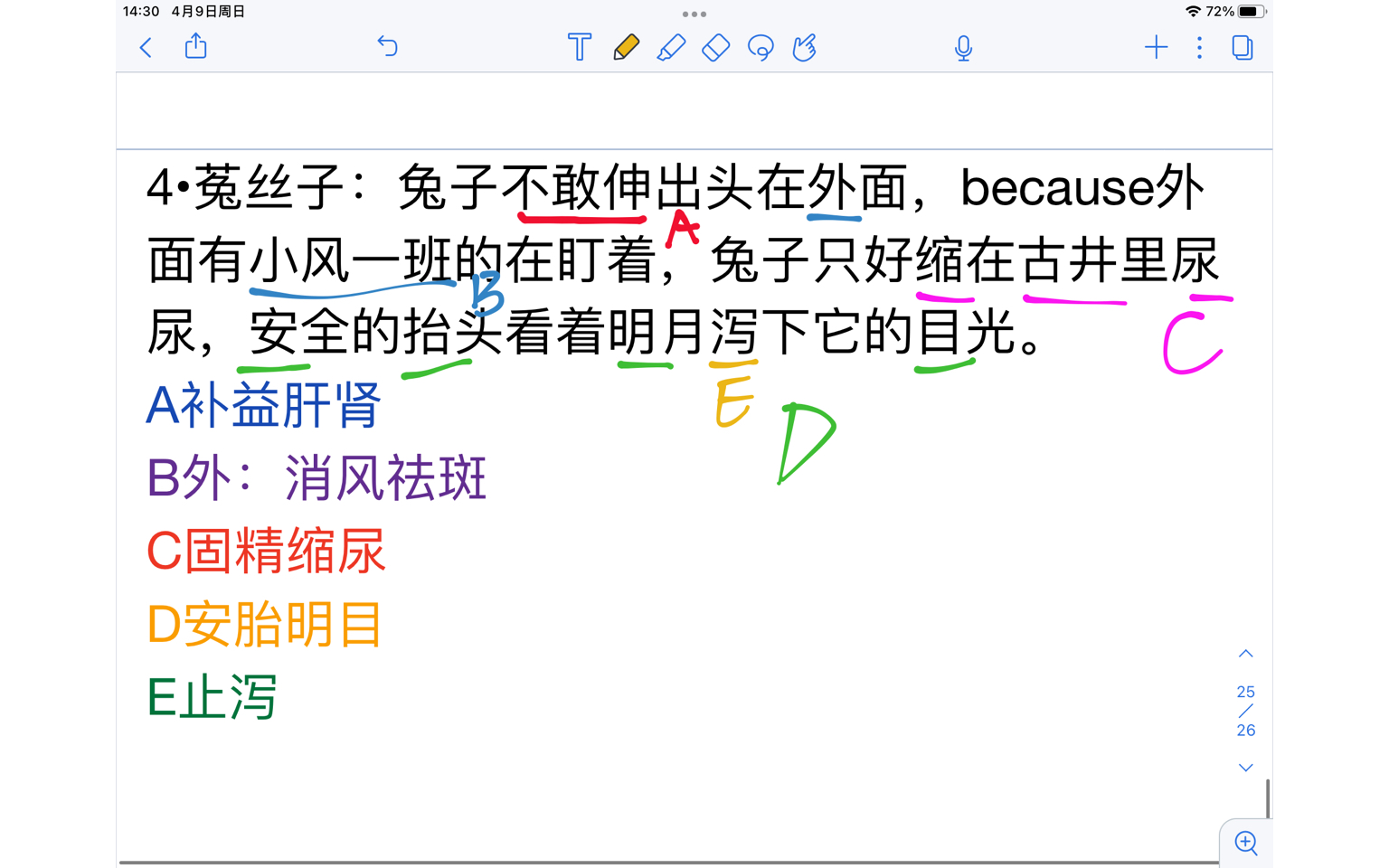Screen dimensions: 1389x868
Task: Tap Undo to reverse the last stroke
Action: click(x=387, y=47)
